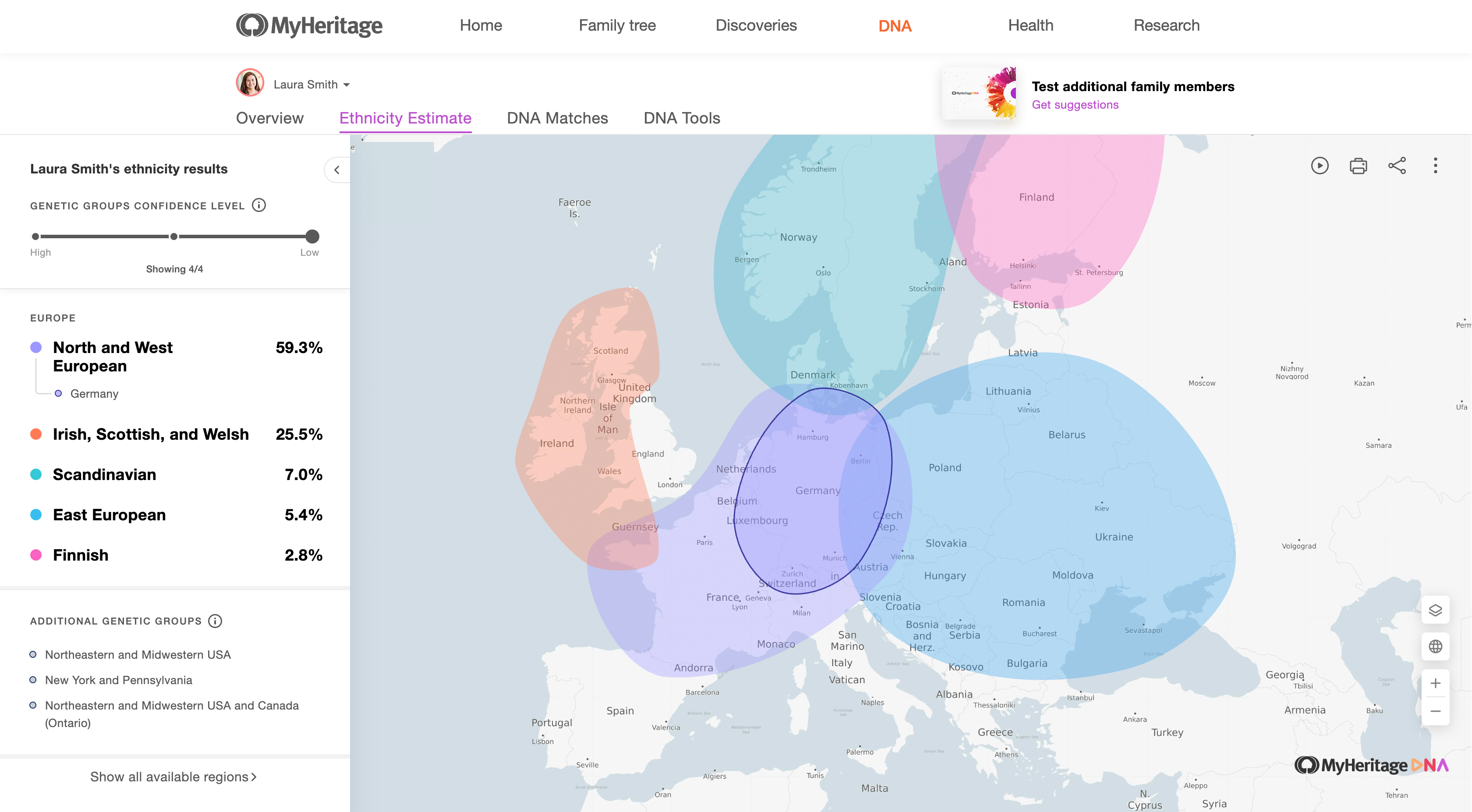Collapse the ethnicity results side panel
The image size is (1472, 812).
click(x=337, y=170)
